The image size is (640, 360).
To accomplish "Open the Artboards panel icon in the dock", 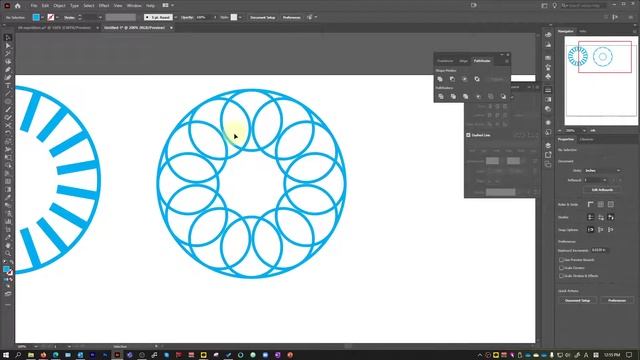I will (548, 164).
